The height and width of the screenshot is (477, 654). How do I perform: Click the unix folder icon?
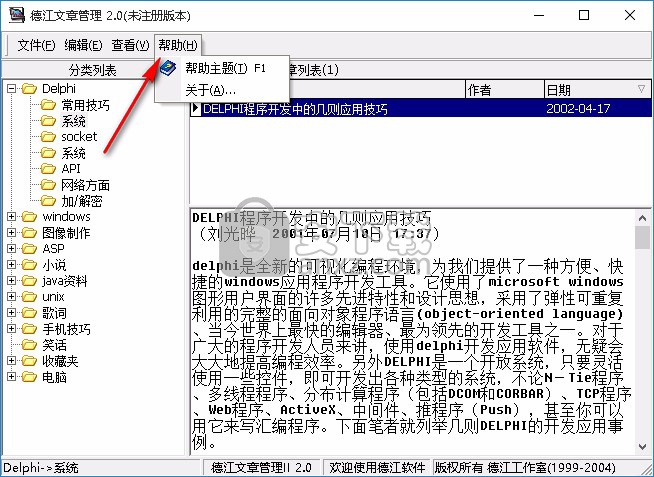29,296
